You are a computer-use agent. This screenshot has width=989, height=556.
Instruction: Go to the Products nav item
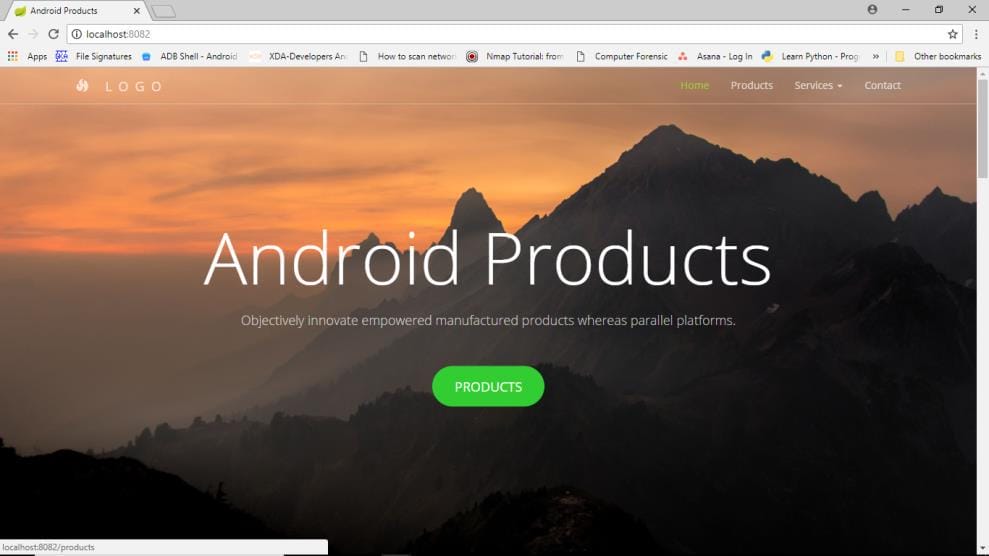click(x=751, y=86)
